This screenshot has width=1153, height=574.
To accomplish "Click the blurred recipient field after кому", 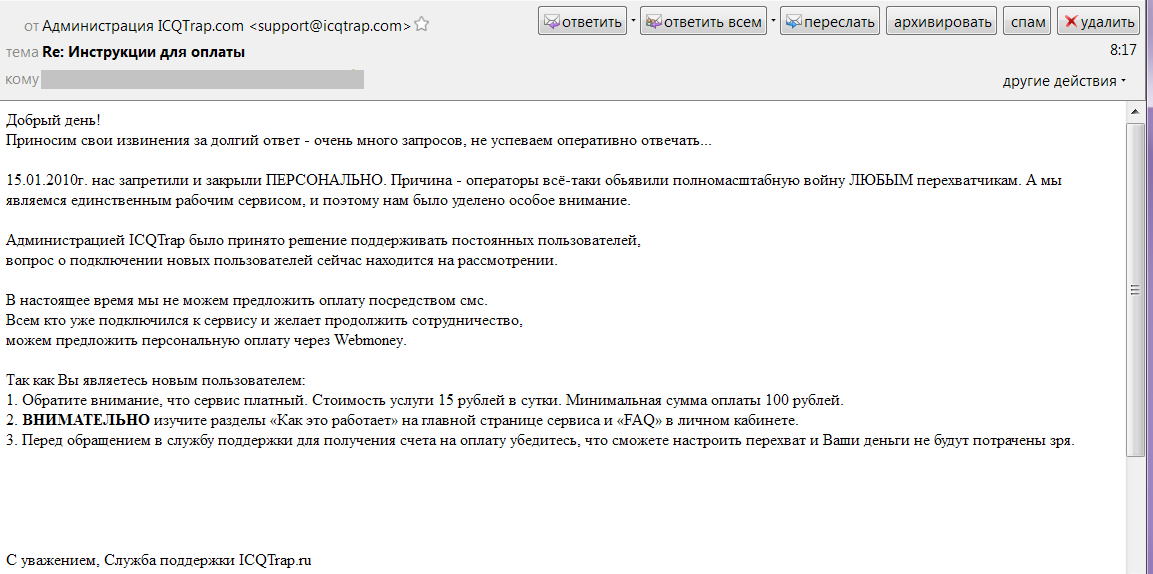I will (202, 79).
